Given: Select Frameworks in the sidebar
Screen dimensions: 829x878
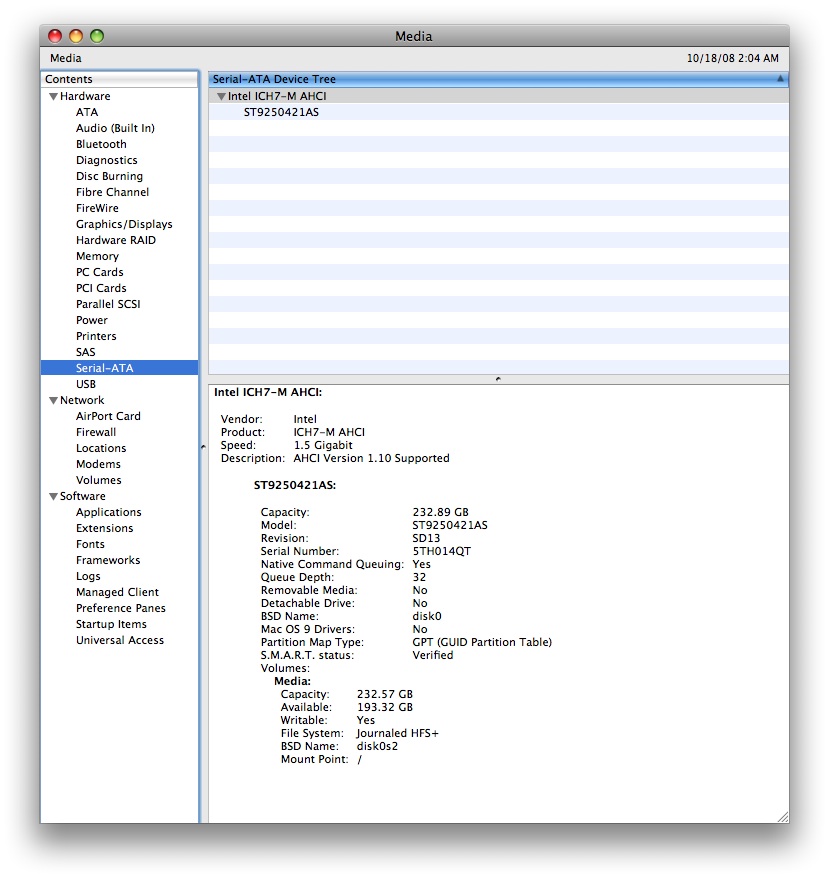Looking at the screenshot, I should coord(108,561).
